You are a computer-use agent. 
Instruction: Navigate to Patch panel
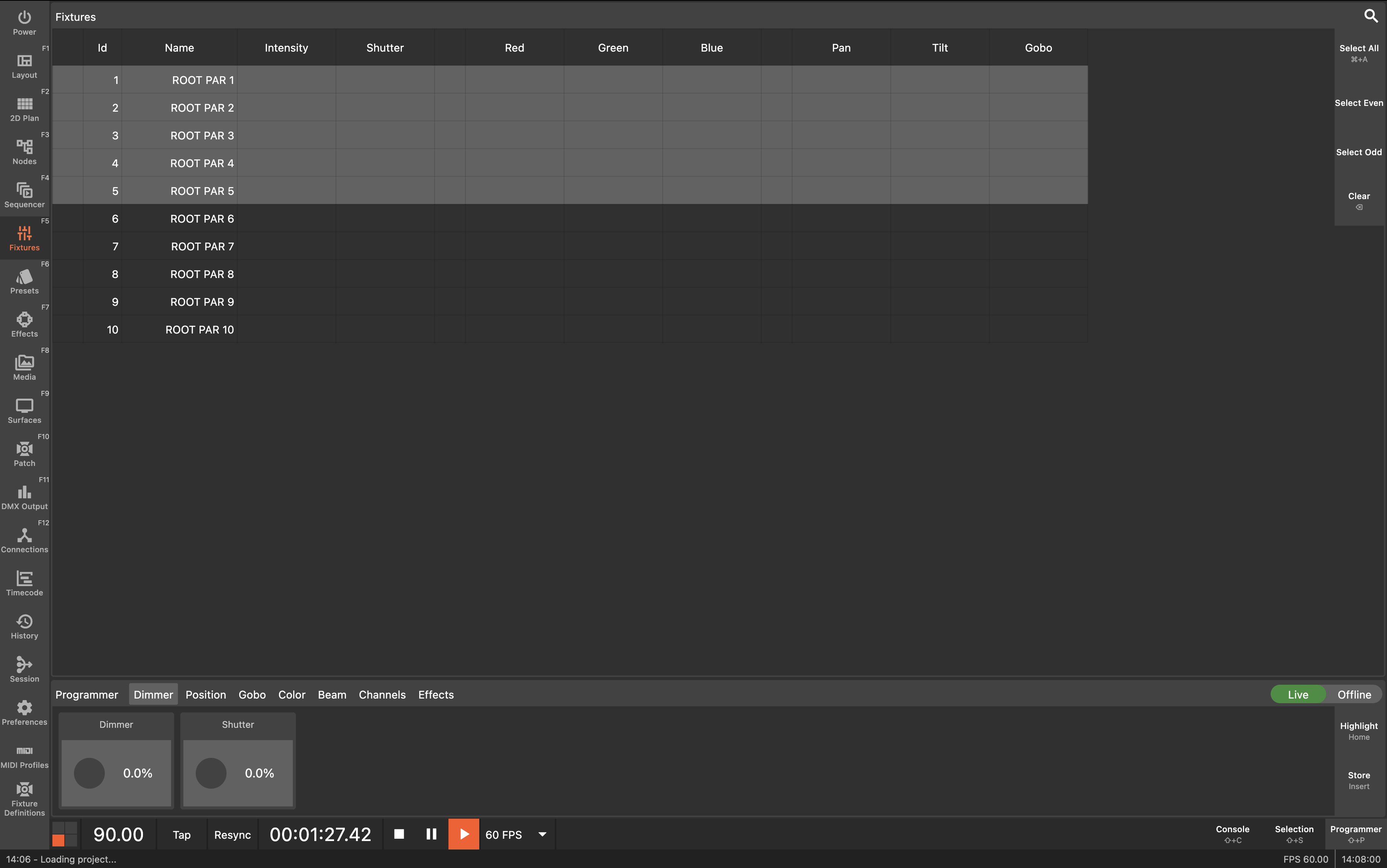(24, 454)
